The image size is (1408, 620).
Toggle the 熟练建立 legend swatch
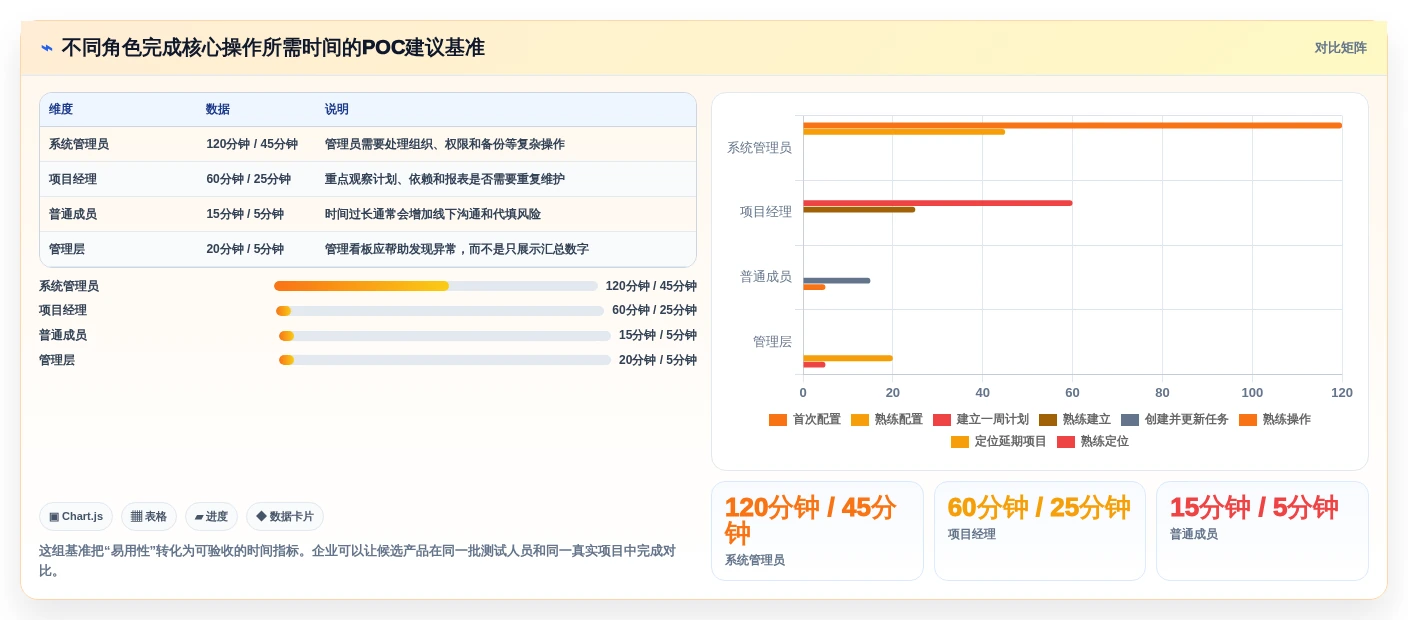1048,420
